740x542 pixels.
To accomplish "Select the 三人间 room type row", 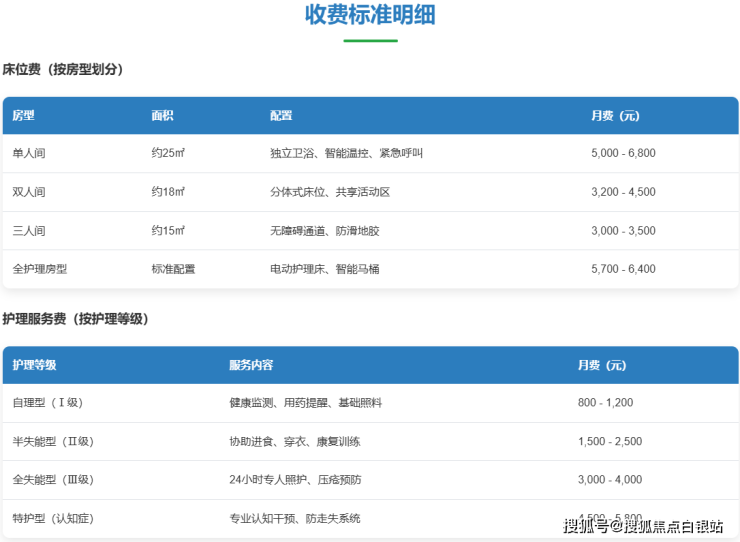I will pos(29,231).
